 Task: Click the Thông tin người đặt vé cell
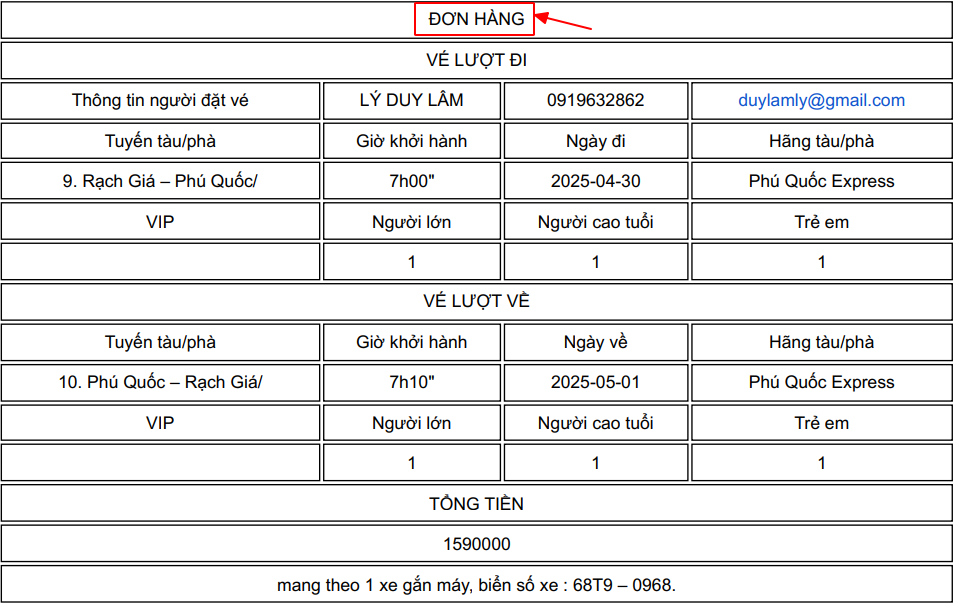pos(160,100)
